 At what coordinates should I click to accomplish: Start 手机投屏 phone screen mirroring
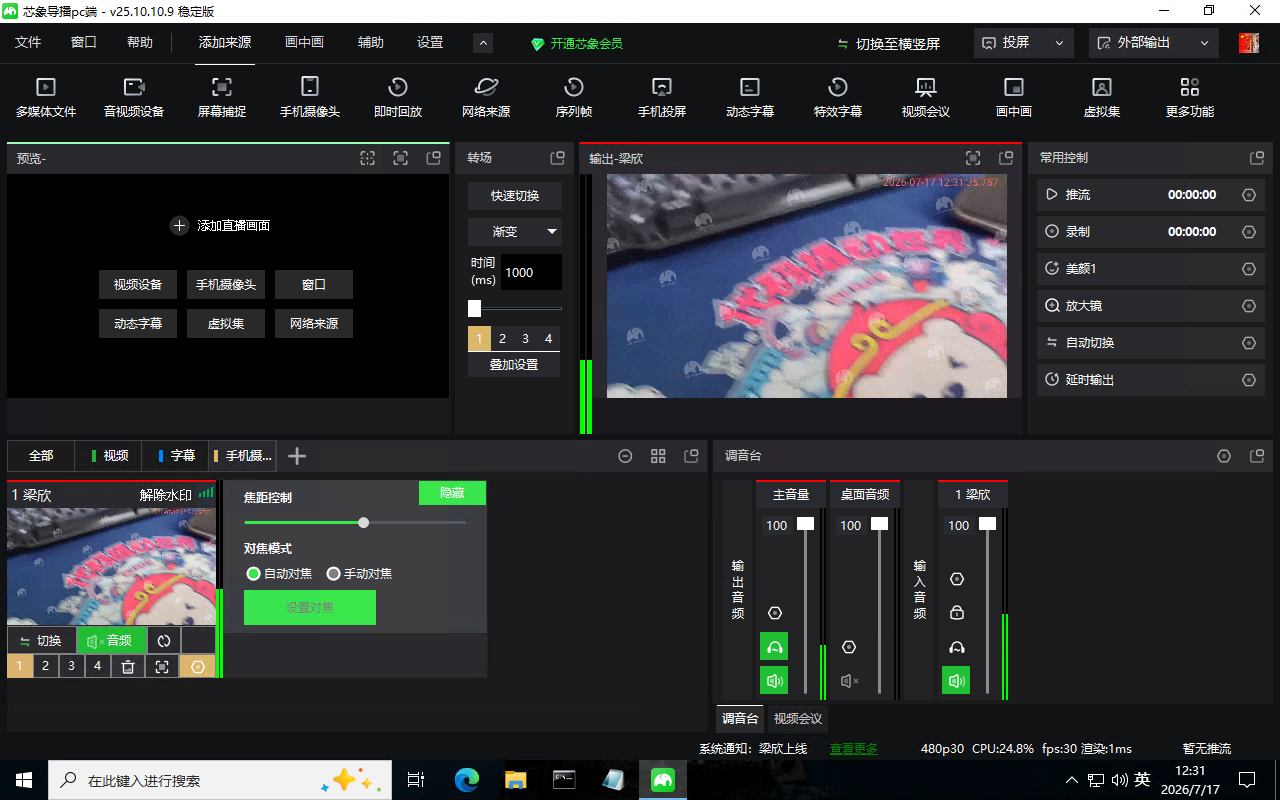[662, 97]
